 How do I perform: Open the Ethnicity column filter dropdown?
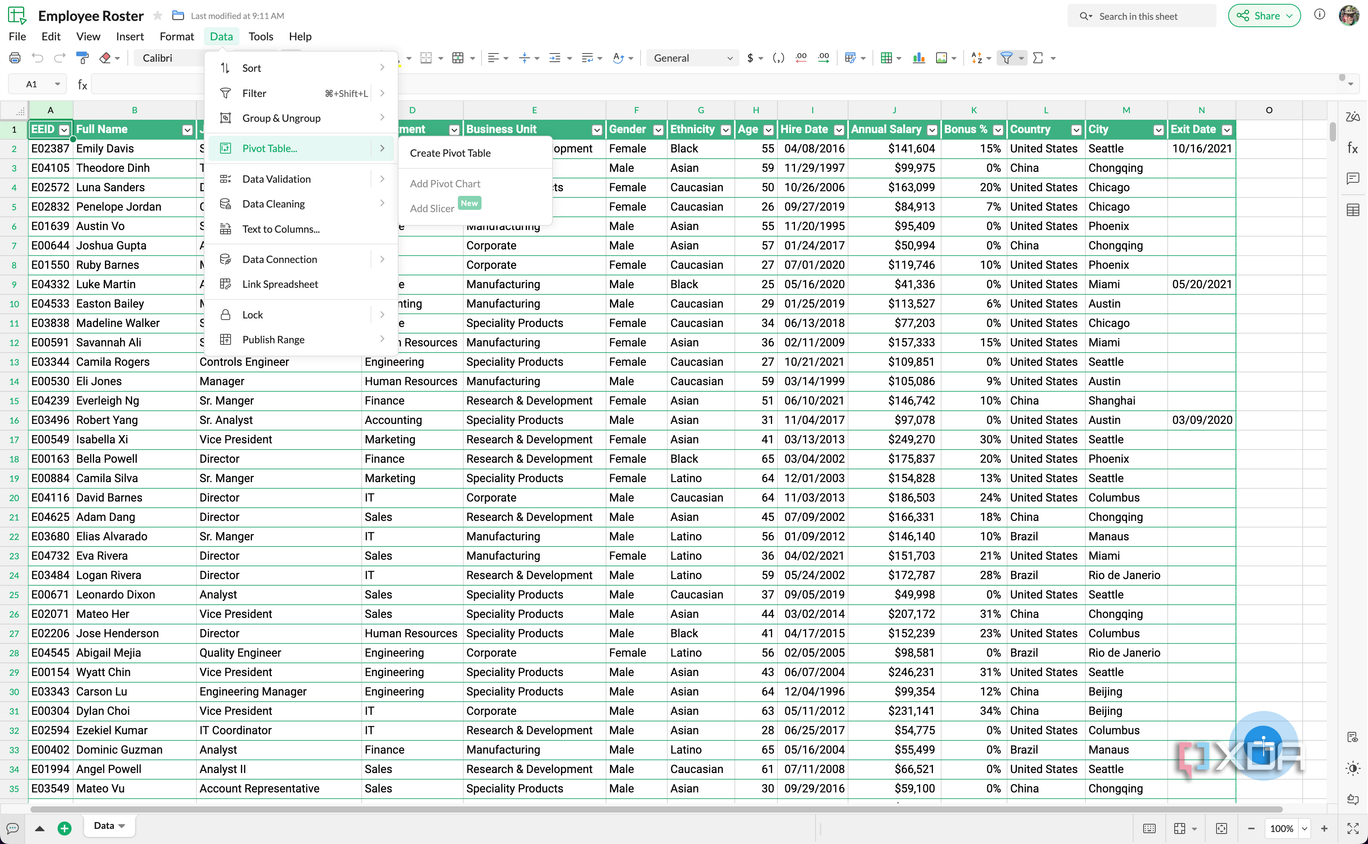(x=725, y=130)
